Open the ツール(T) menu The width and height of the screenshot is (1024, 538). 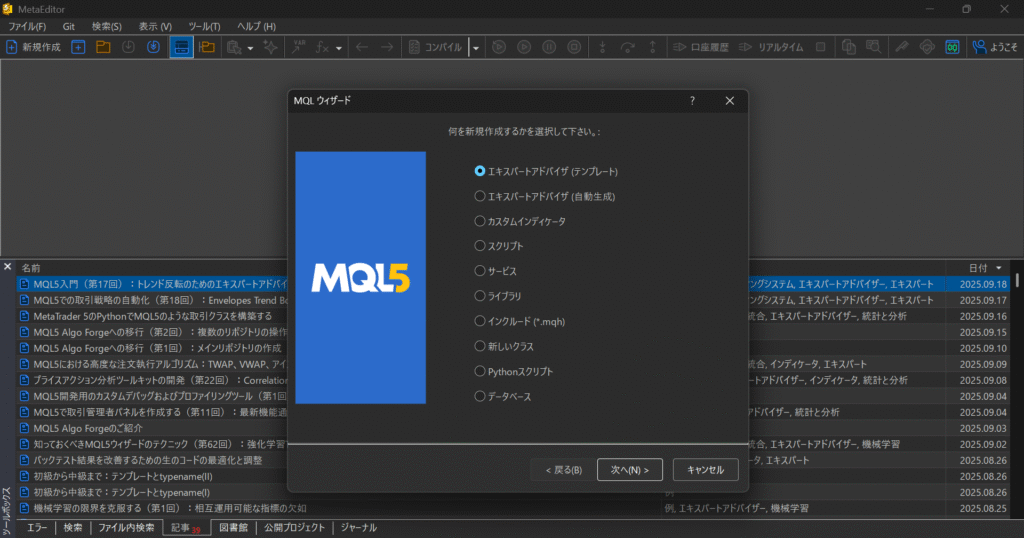coord(204,26)
